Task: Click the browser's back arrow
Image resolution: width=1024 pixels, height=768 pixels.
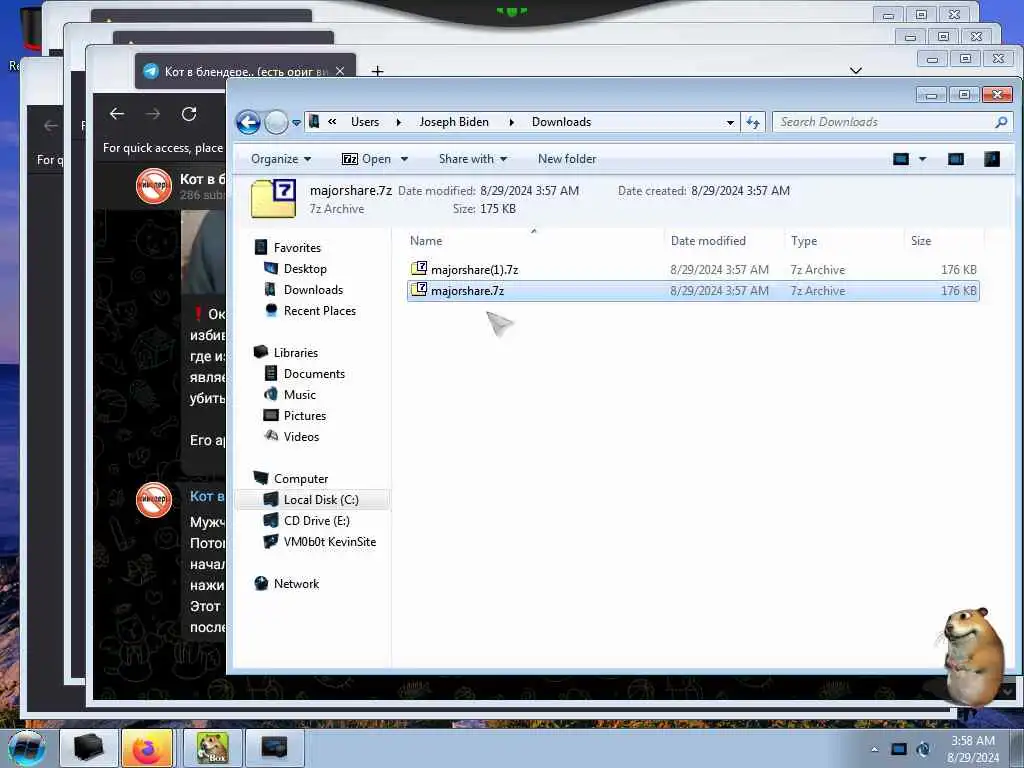Action: [x=117, y=114]
